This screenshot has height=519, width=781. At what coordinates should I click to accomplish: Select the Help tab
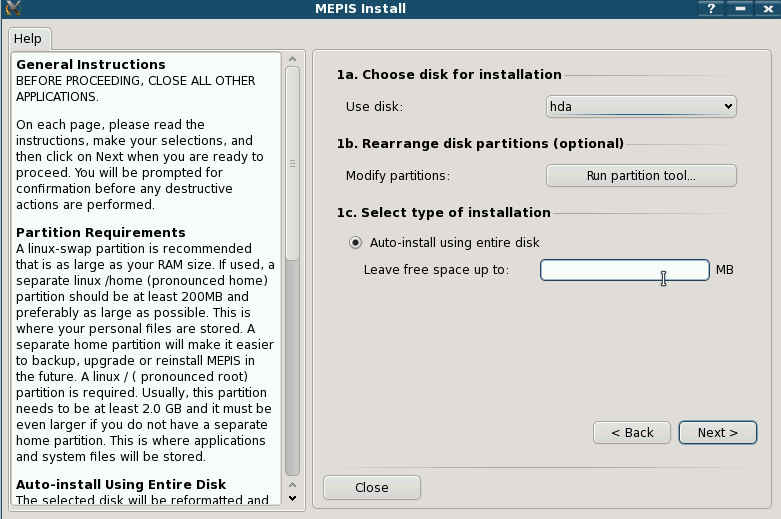tap(28, 38)
